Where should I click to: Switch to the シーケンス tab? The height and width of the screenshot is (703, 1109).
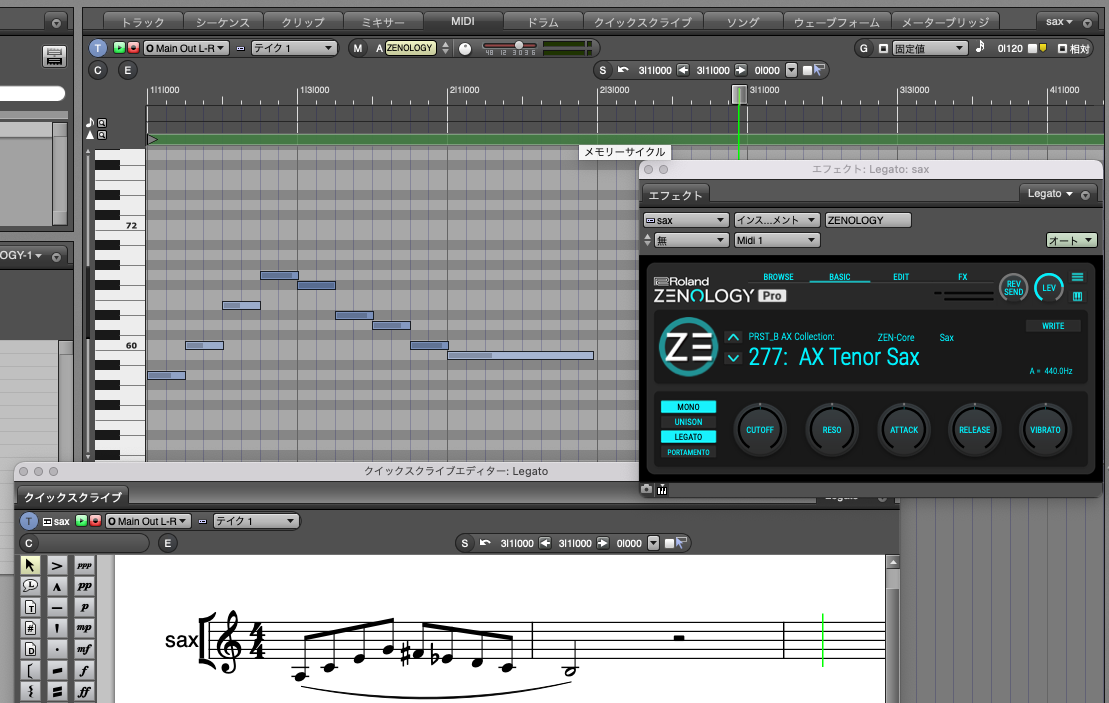223,22
